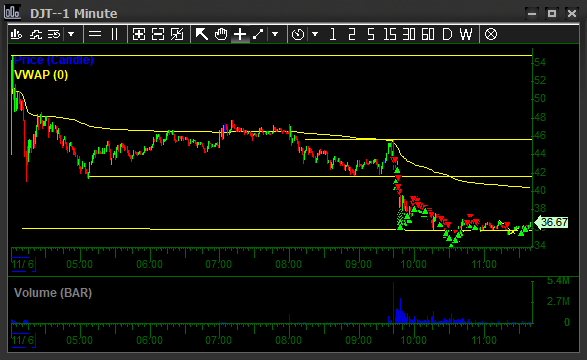The image size is (587, 360).
Task: Select the arrow pointer tool
Action: [x=201, y=34]
